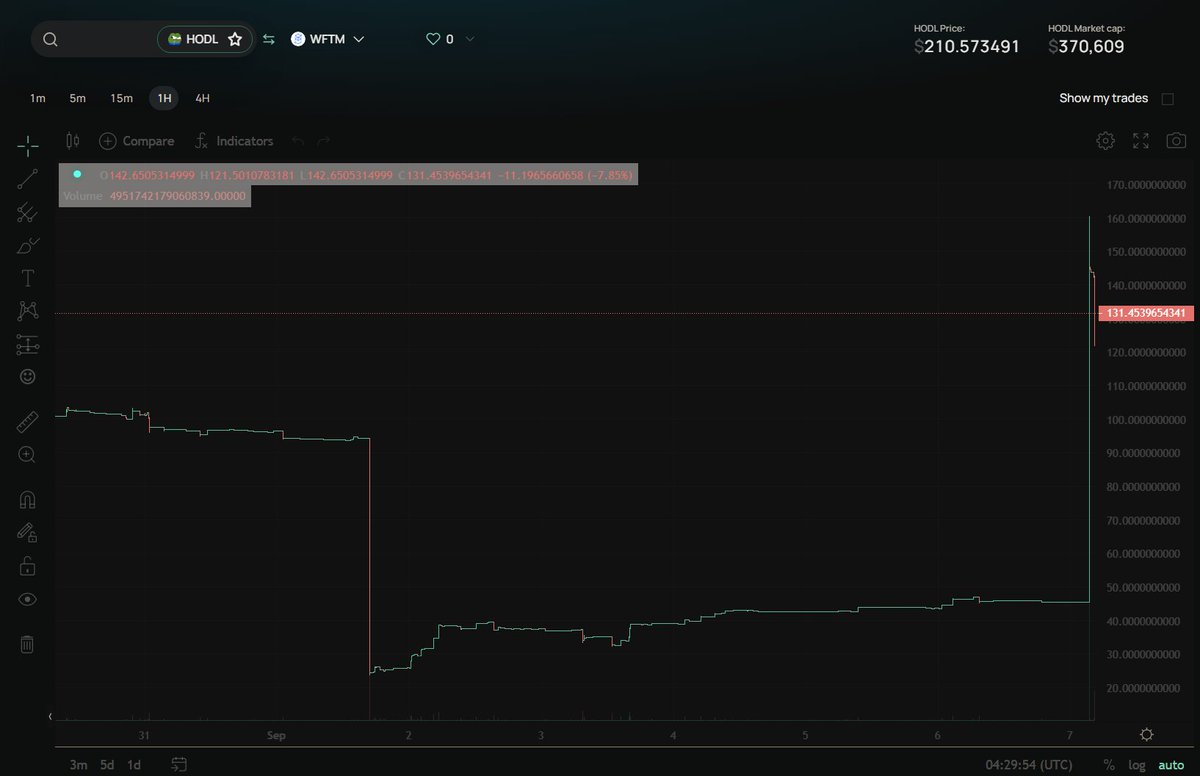Select the 1H timeframe

(164, 98)
